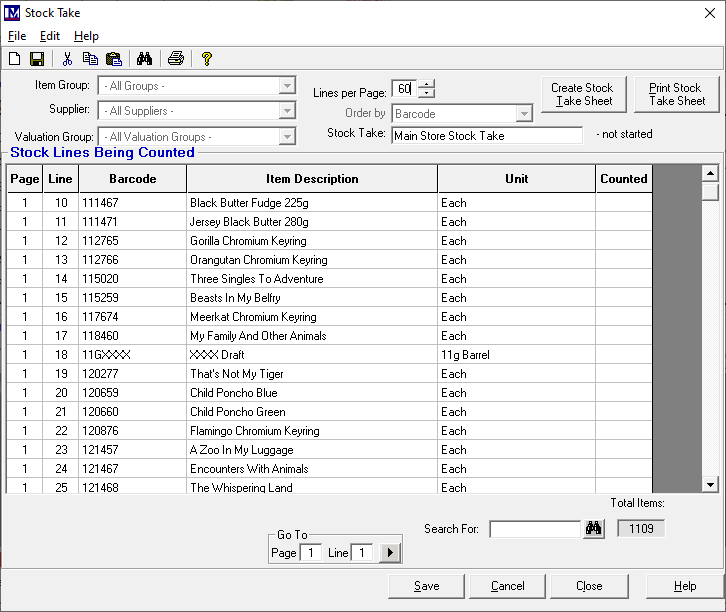Screen dimensions: 726x612
Task: Open the Valuation Group dropdown
Action: (x=288, y=137)
